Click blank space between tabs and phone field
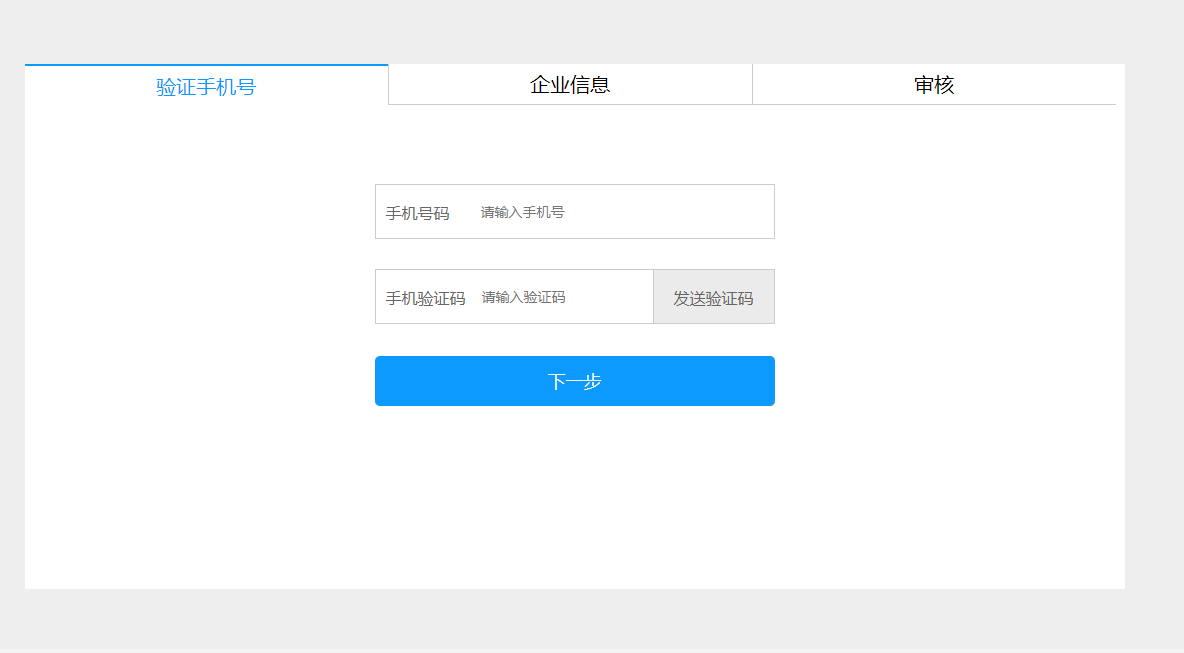This screenshot has width=1184, height=653. point(574,145)
